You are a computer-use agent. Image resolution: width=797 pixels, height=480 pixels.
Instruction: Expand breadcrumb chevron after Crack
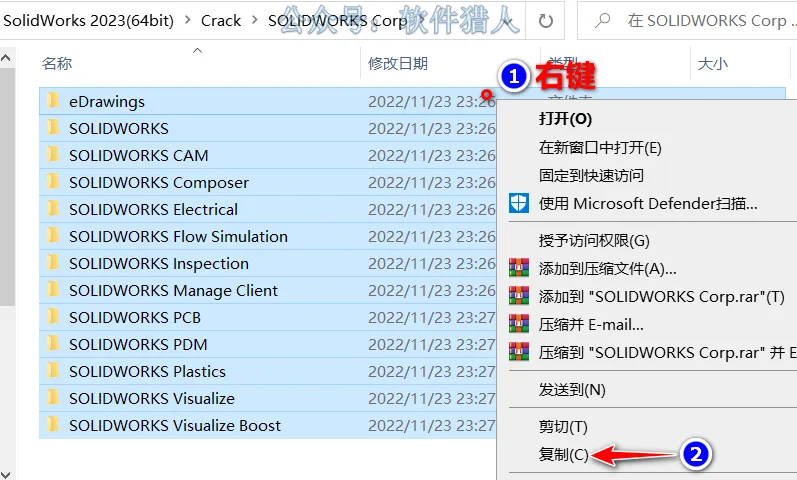pos(255,20)
